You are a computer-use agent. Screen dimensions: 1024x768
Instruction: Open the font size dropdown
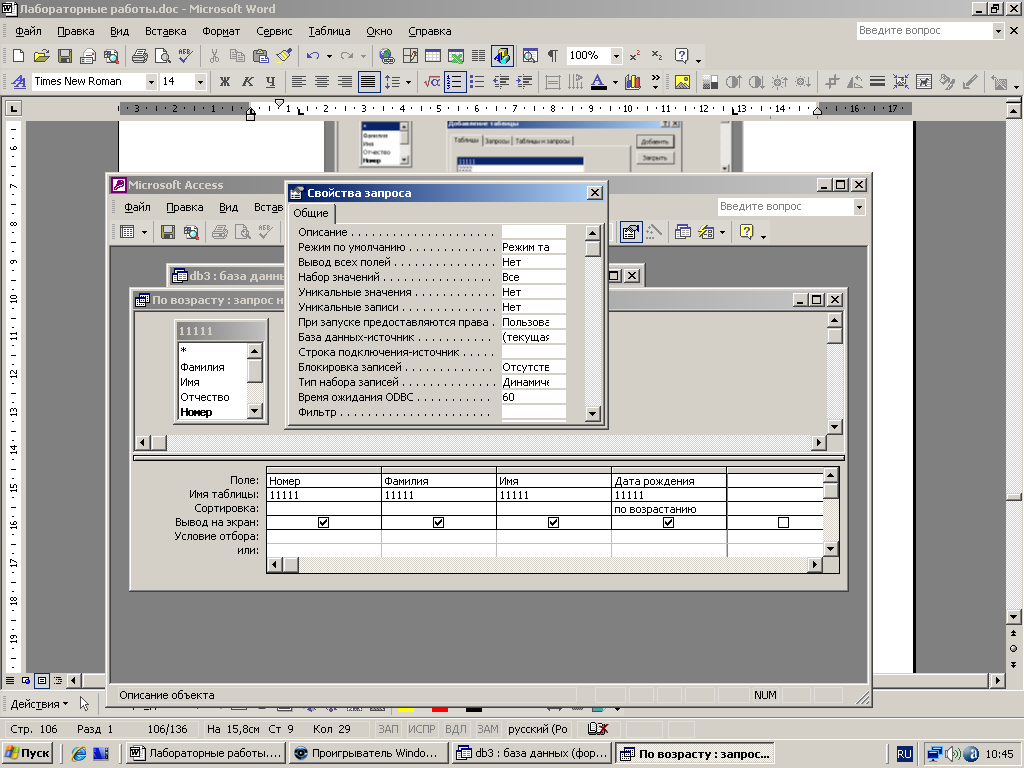(x=200, y=82)
